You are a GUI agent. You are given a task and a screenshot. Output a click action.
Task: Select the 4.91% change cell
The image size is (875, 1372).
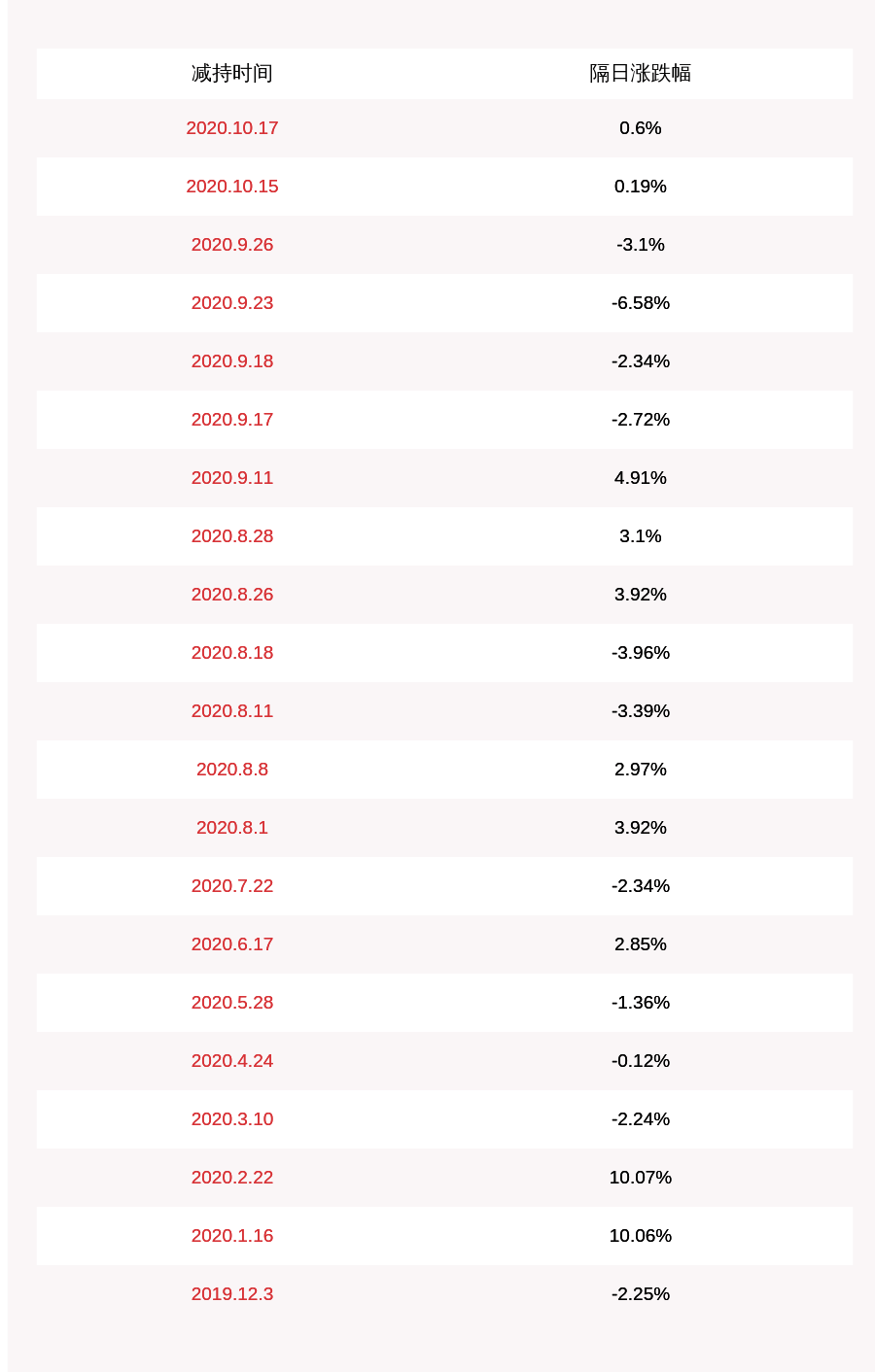coord(640,478)
